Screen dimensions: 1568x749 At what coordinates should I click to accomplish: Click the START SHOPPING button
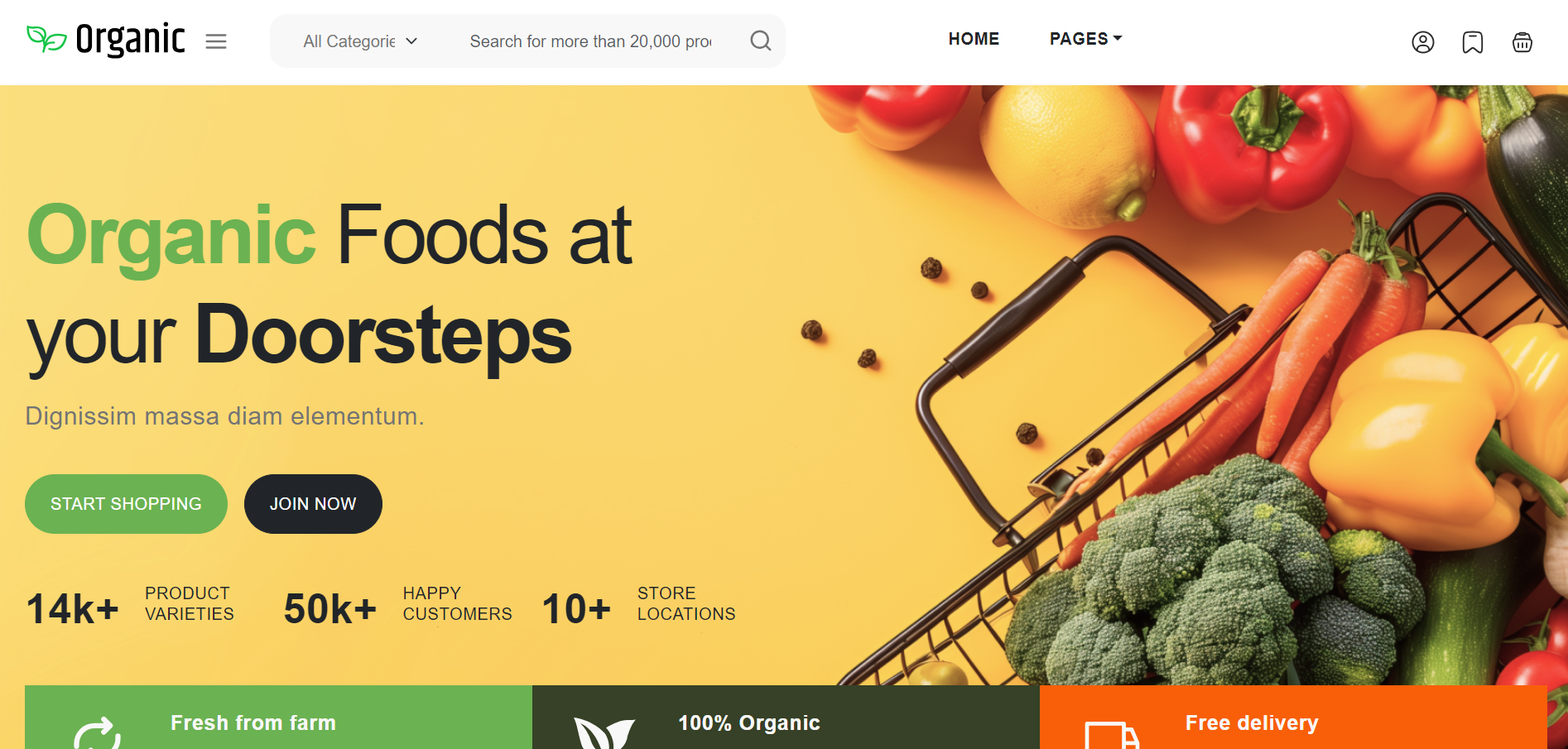click(x=126, y=504)
